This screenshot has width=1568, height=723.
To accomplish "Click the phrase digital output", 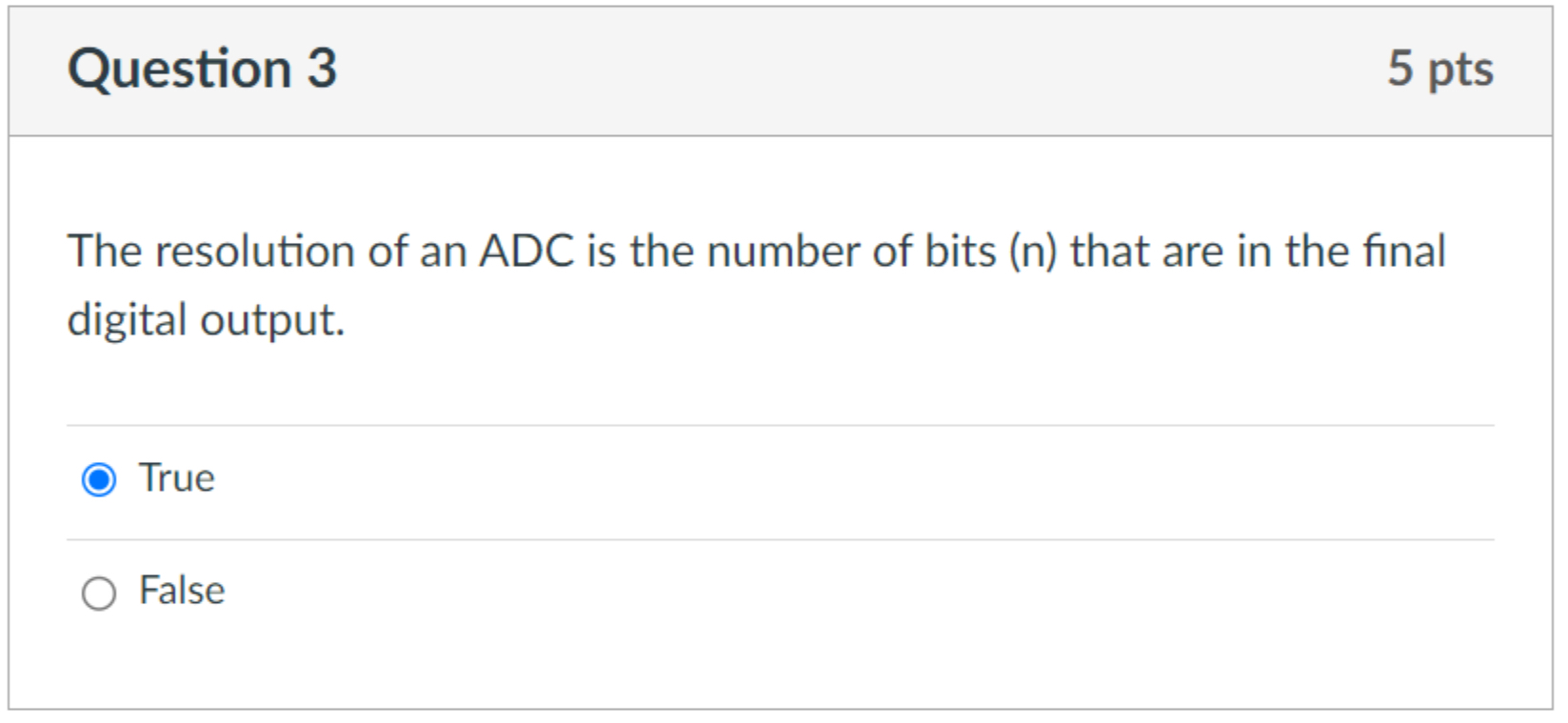I will point(205,318).
